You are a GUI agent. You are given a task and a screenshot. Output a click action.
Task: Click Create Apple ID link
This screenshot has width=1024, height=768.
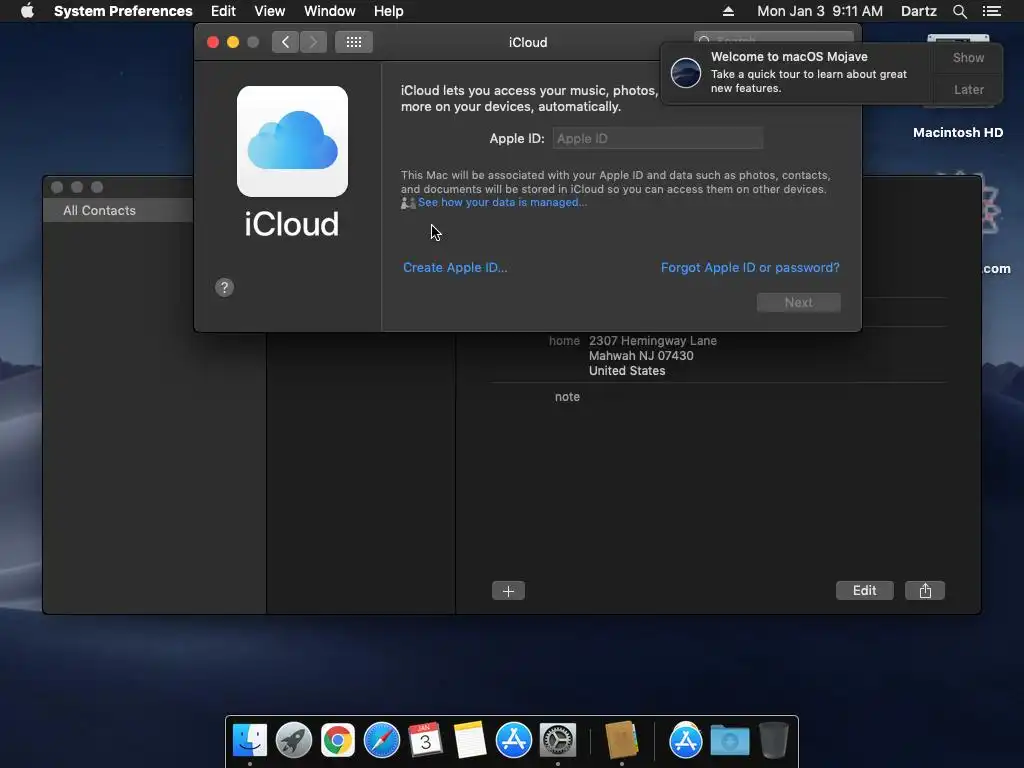tap(455, 267)
